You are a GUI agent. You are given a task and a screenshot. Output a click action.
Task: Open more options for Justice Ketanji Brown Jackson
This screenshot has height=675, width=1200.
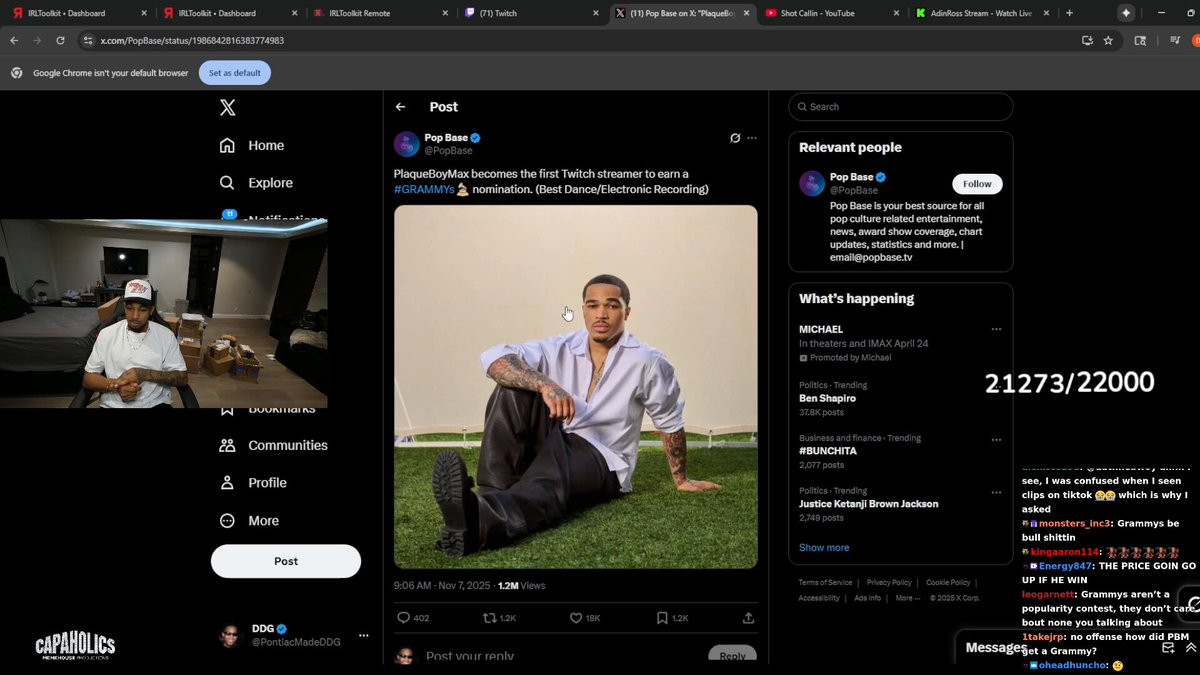point(996,492)
